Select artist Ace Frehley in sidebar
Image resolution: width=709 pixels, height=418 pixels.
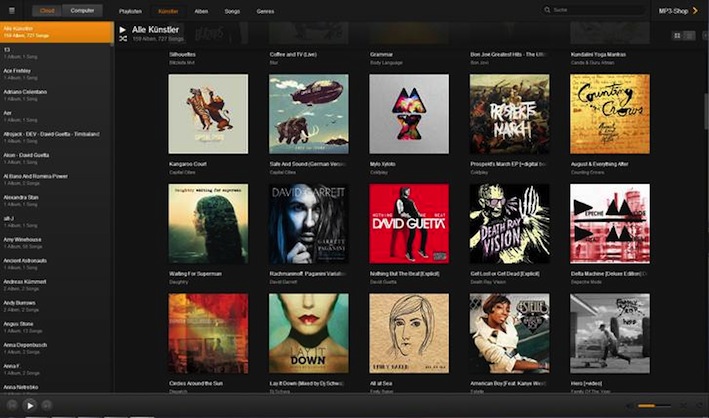(57, 74)
